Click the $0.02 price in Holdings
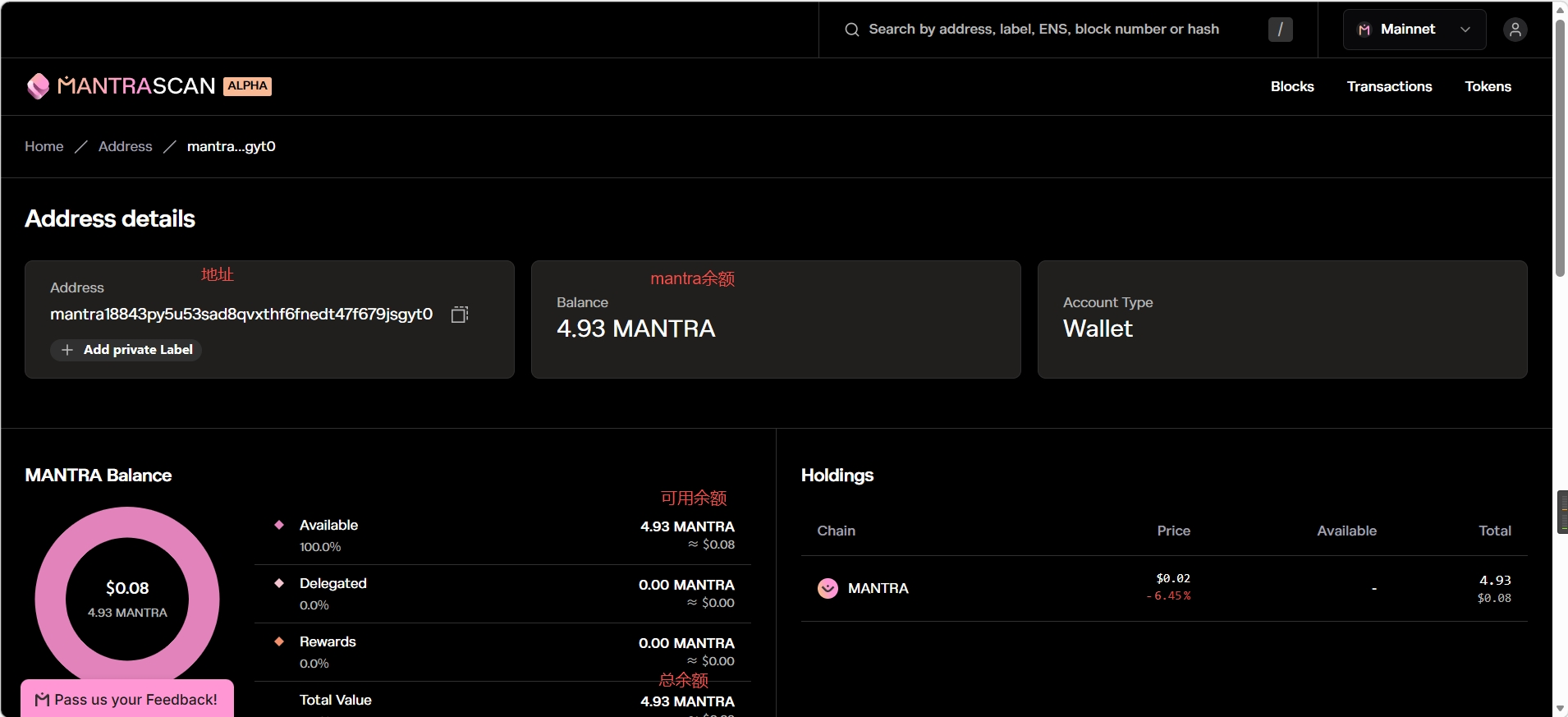 (1173, 578)
